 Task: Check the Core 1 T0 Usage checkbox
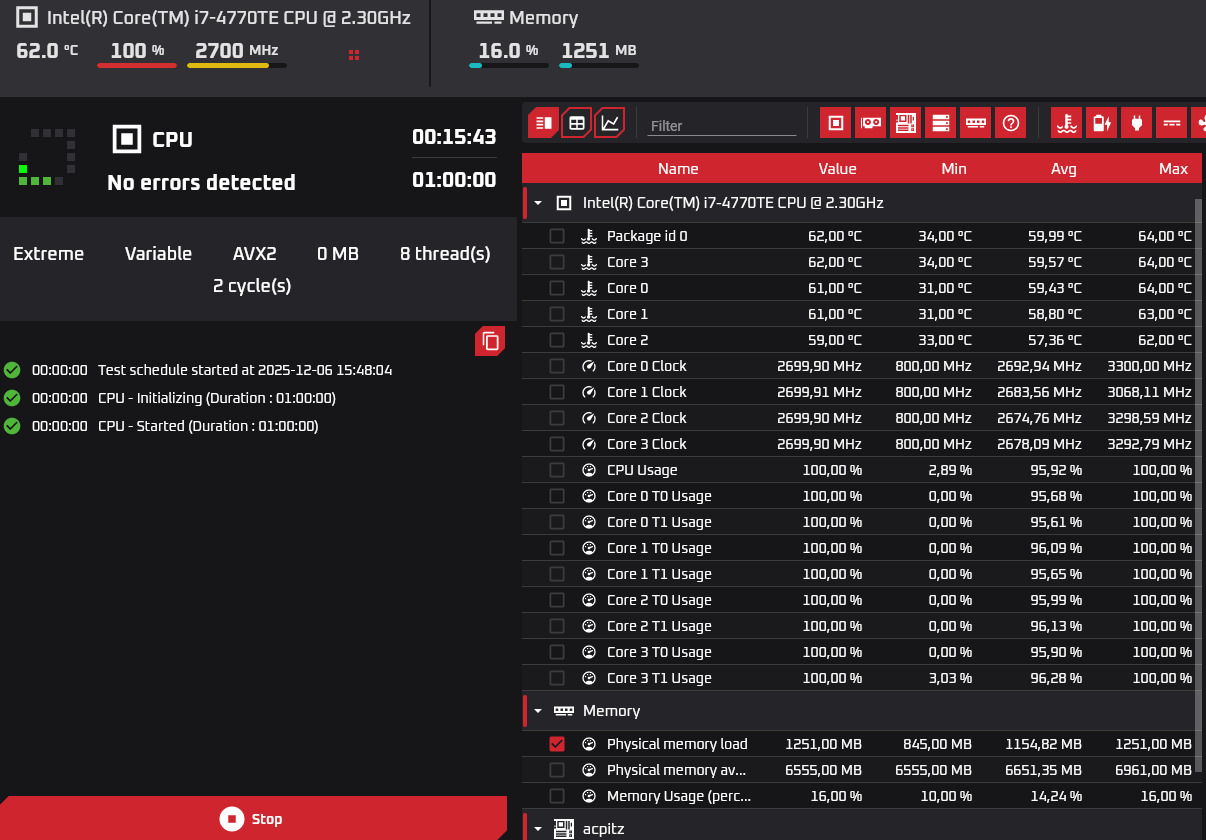[557, 548]
